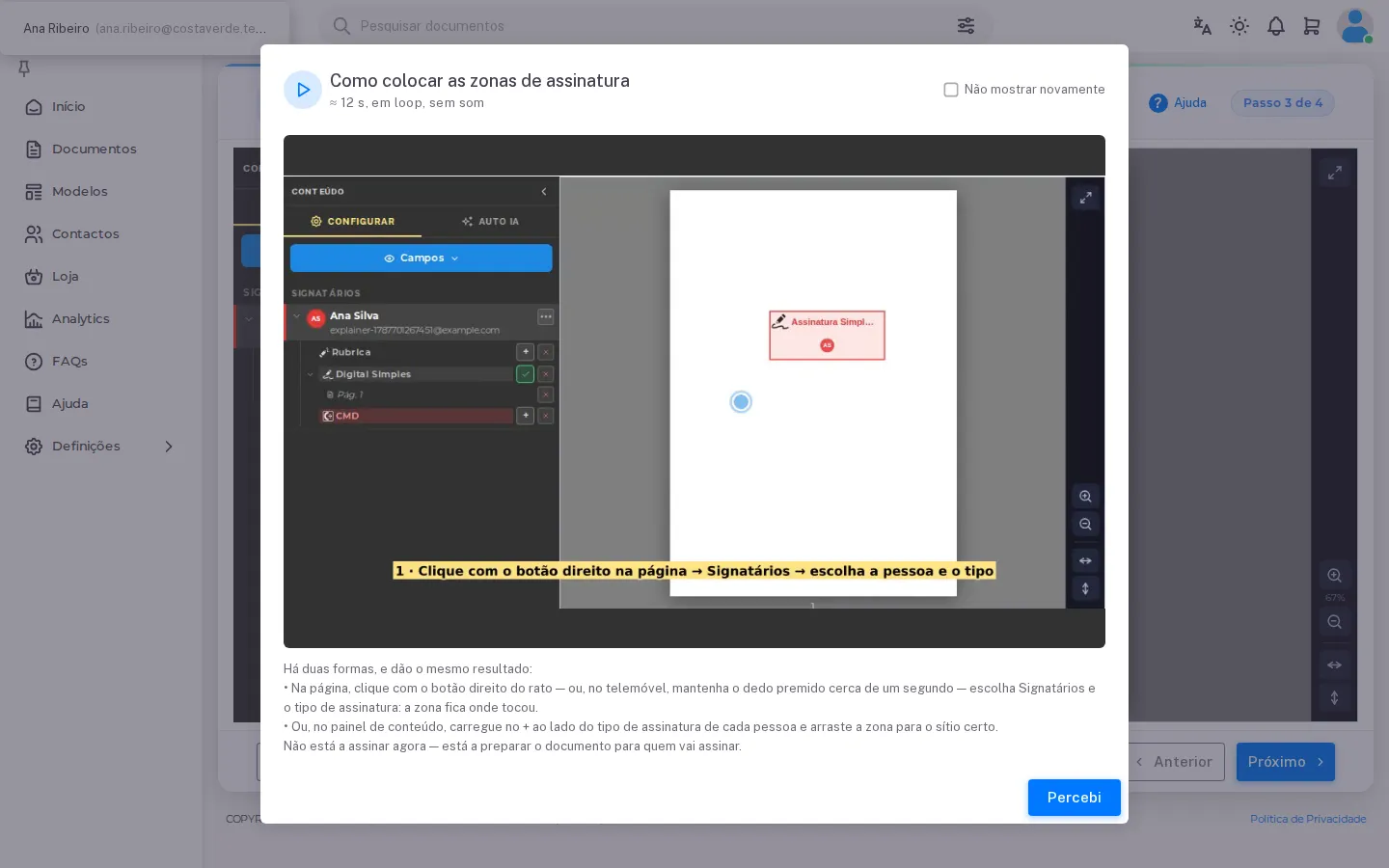The image size is (1389, 868).
Task: Fit page to width in background editor
Action: coord(1335,665)
